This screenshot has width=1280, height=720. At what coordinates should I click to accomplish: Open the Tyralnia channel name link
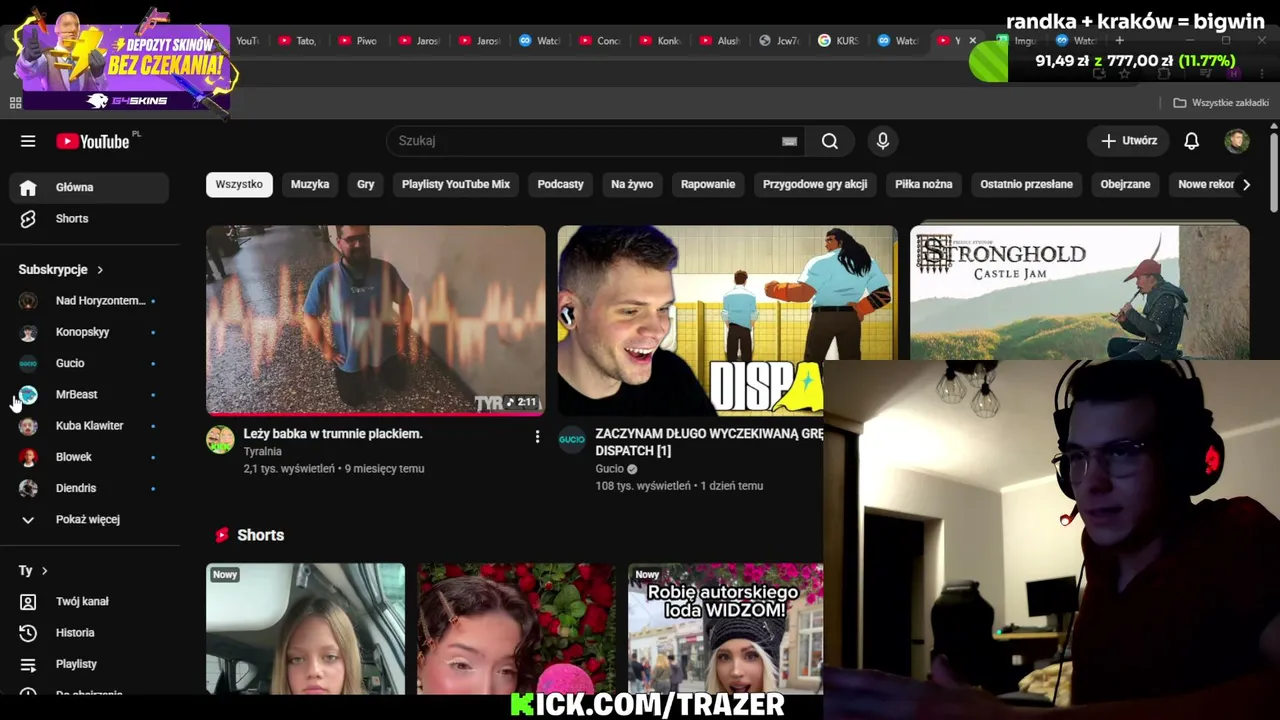tap(262, 451)
